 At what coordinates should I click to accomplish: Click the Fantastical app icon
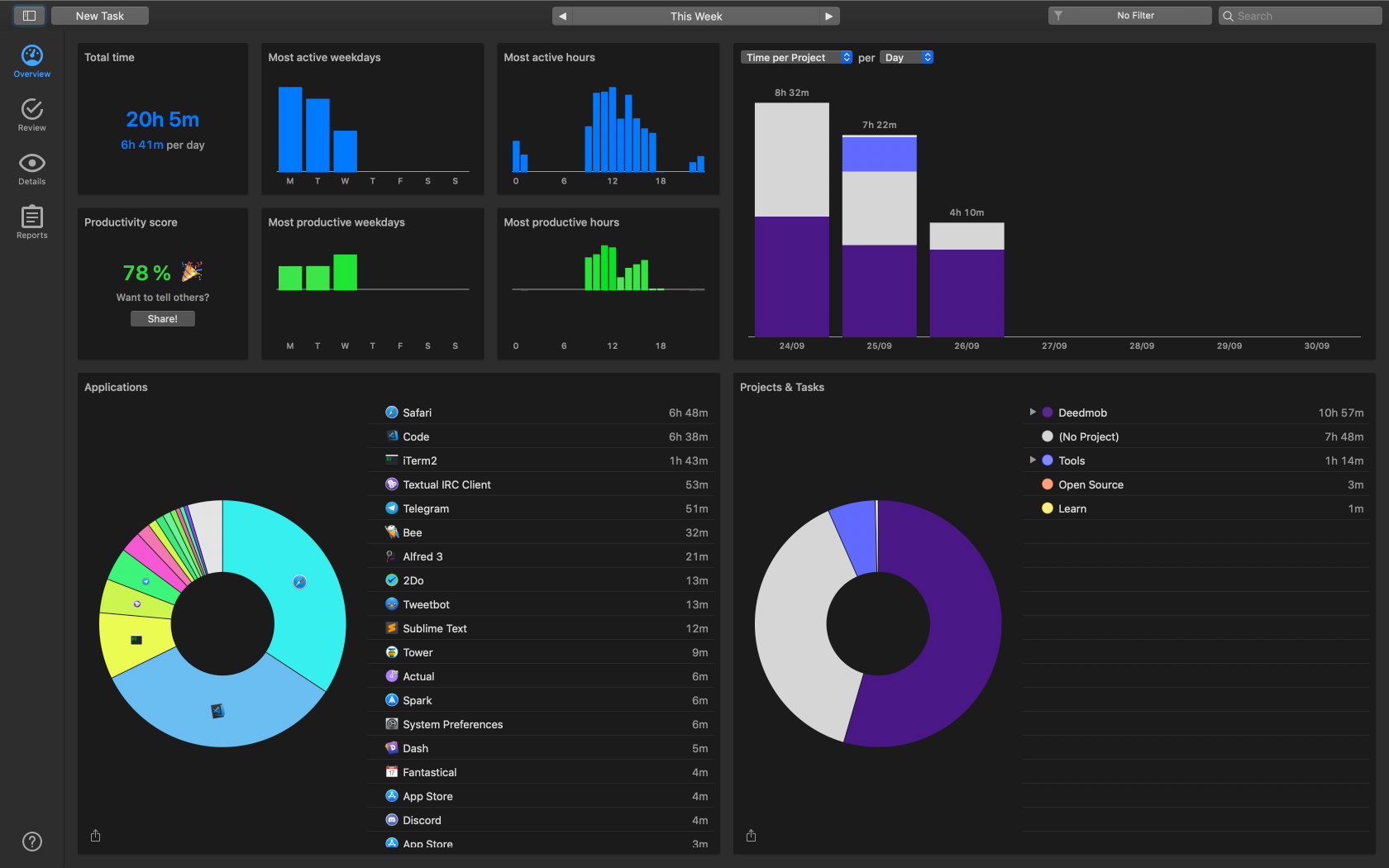pyautogui.click(x=392, y=772)
